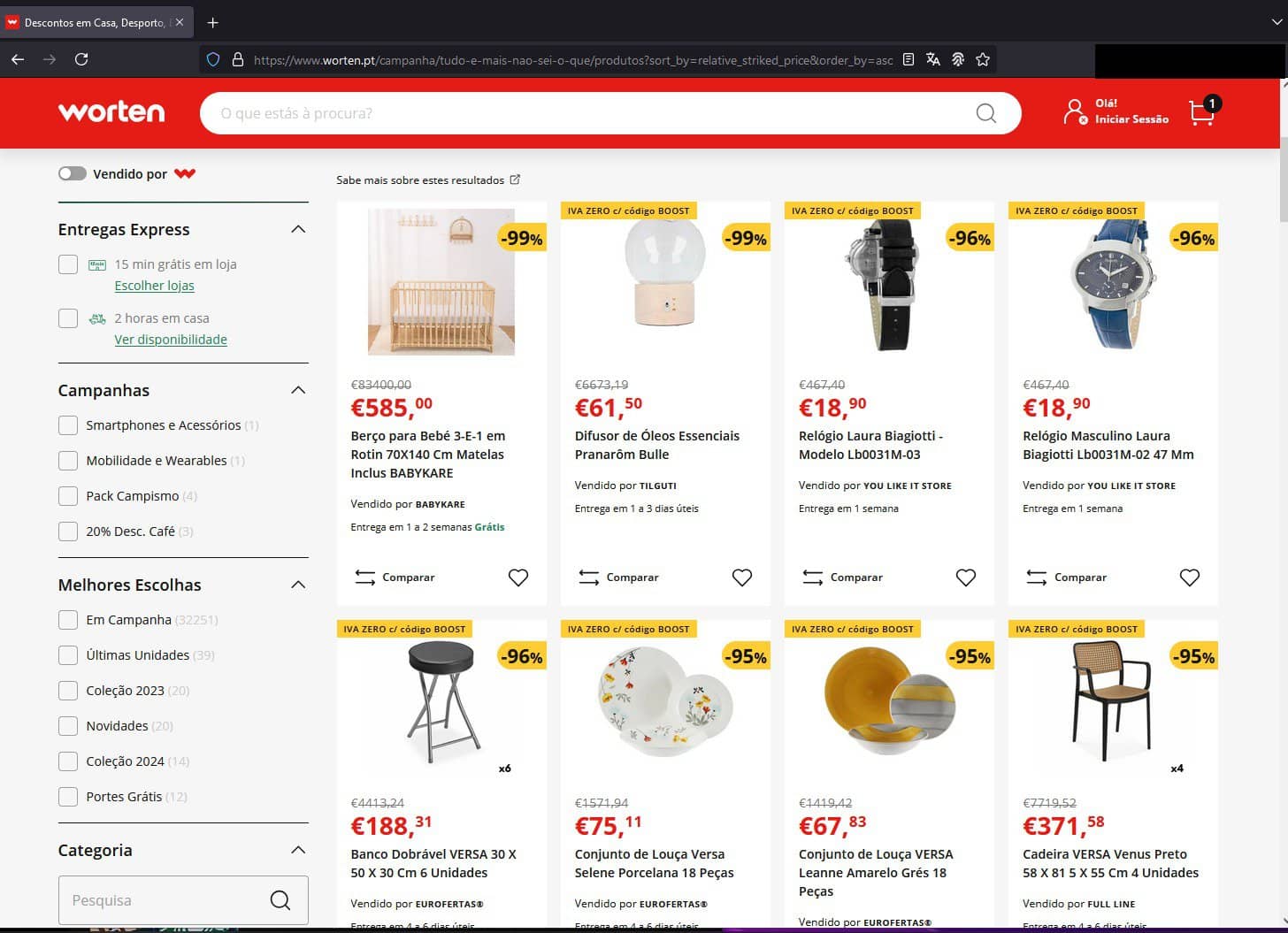Collapse the Melhores Escolhas section
The width and height of the screenshot is (1288, 933).
pyautogui.click(x=298, y=585)
